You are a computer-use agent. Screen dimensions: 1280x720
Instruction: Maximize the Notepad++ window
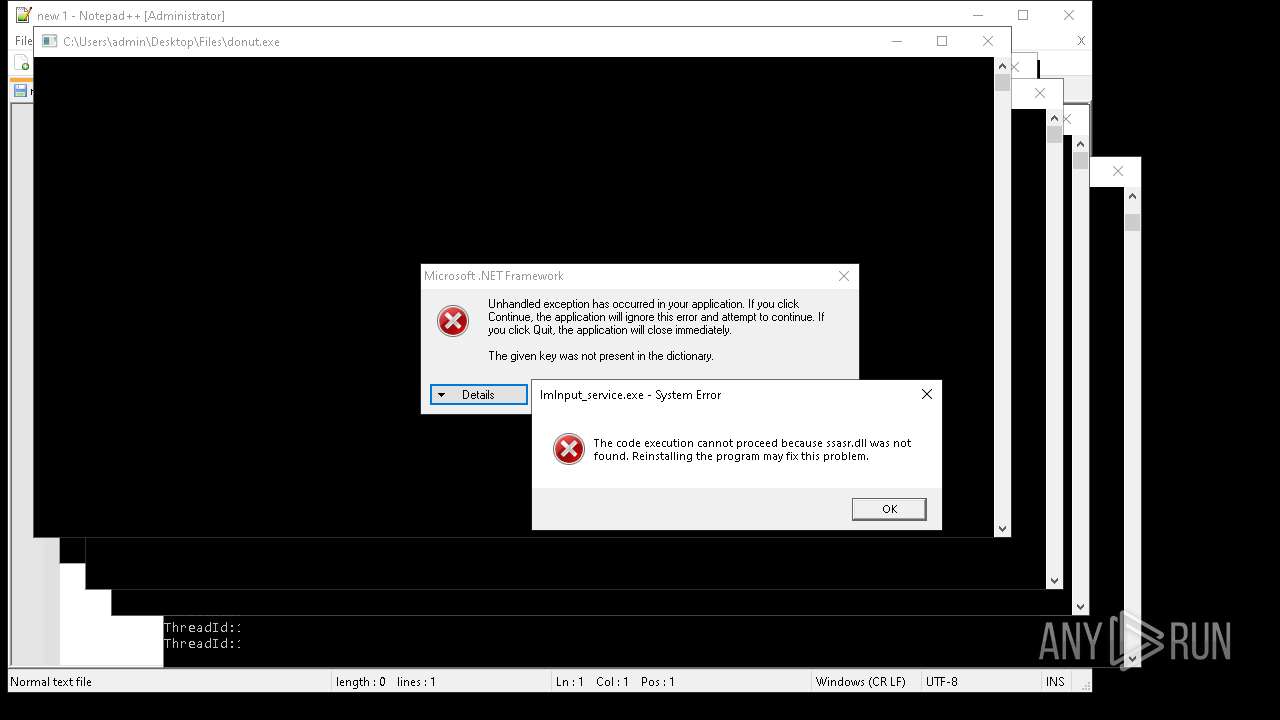(1023, 15)
